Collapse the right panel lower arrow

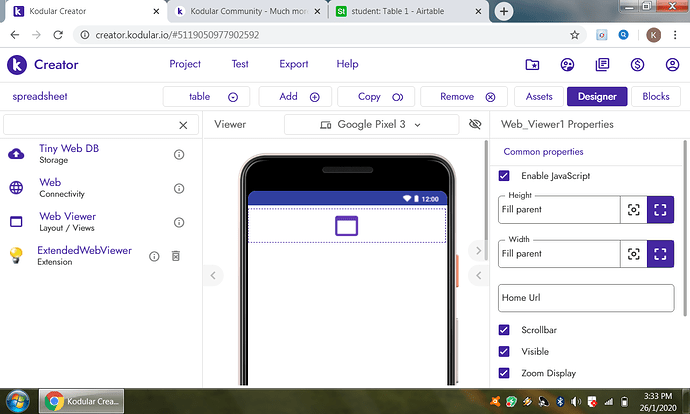(478, 276)
